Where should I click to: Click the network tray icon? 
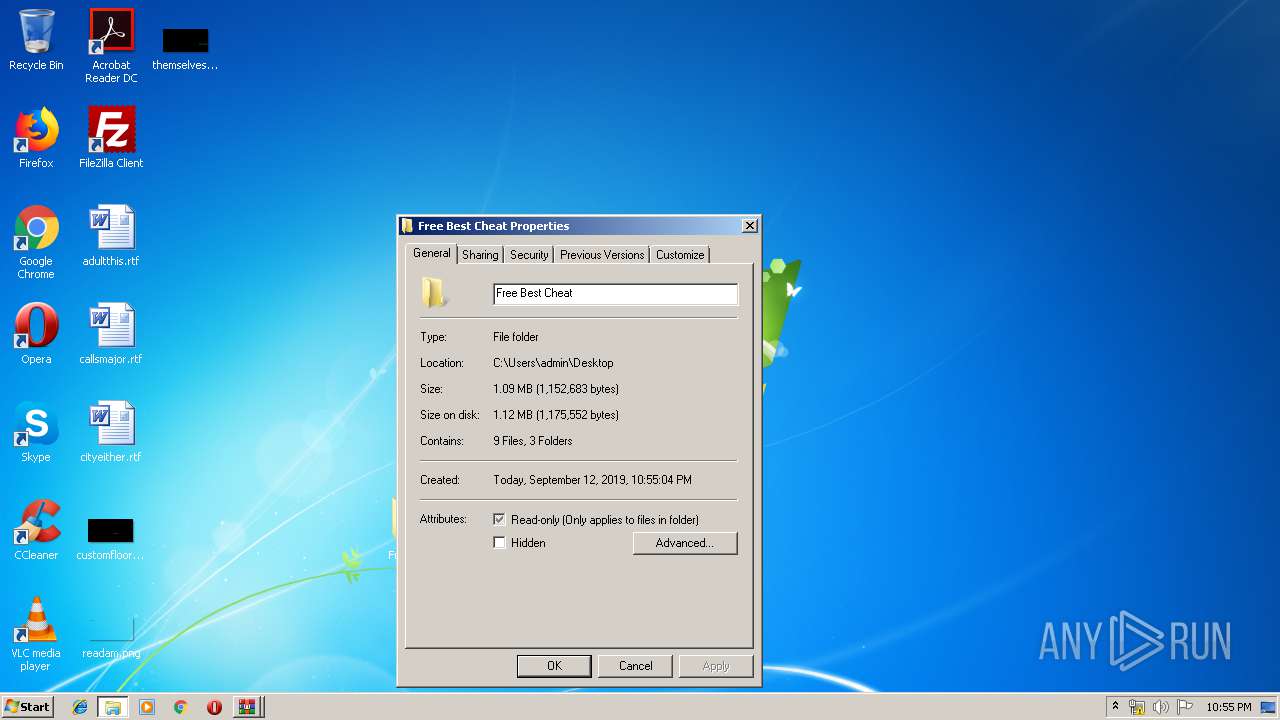click(1137, 707)
